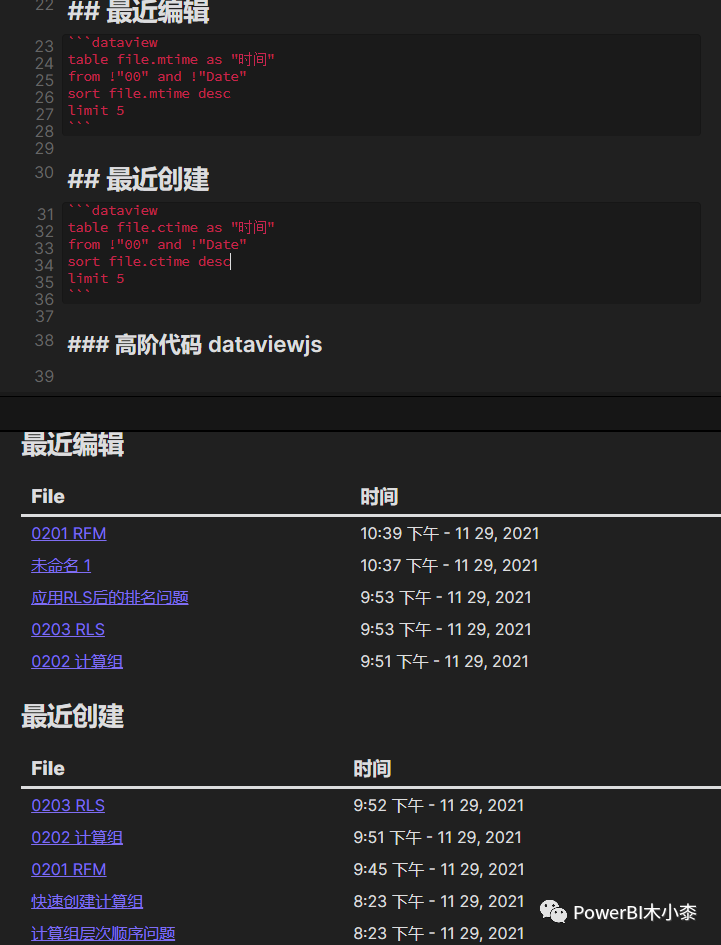
Task: Open 0201 RFM link in 最近创建 table
Action: pyautogui.click(x=69, y=869)
